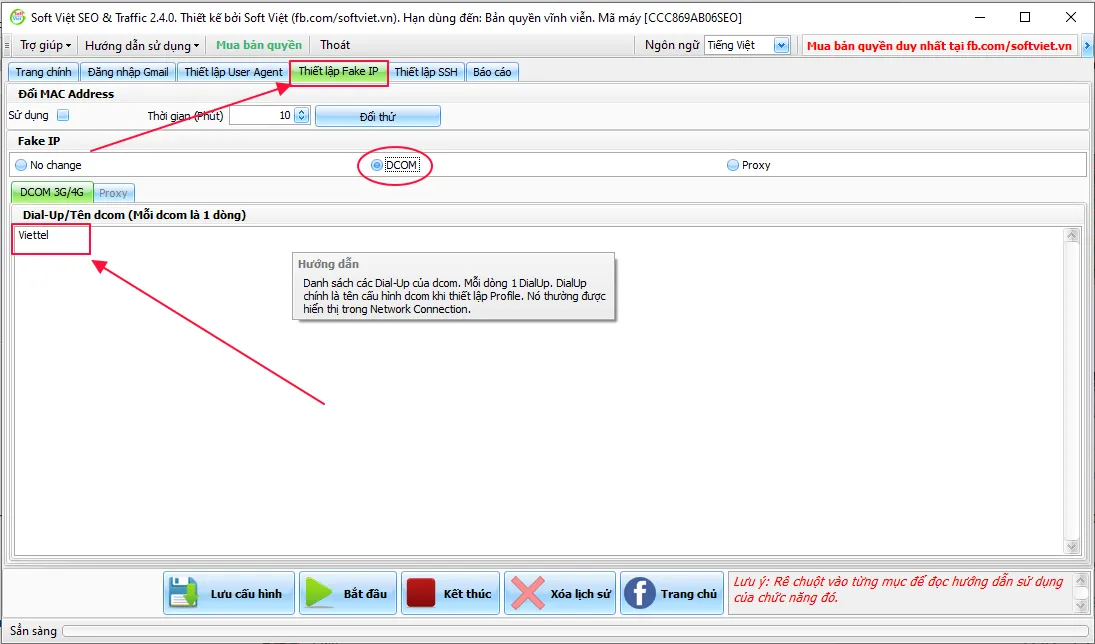
Task: Select the No change radio option
Action: tap(21, 165)
